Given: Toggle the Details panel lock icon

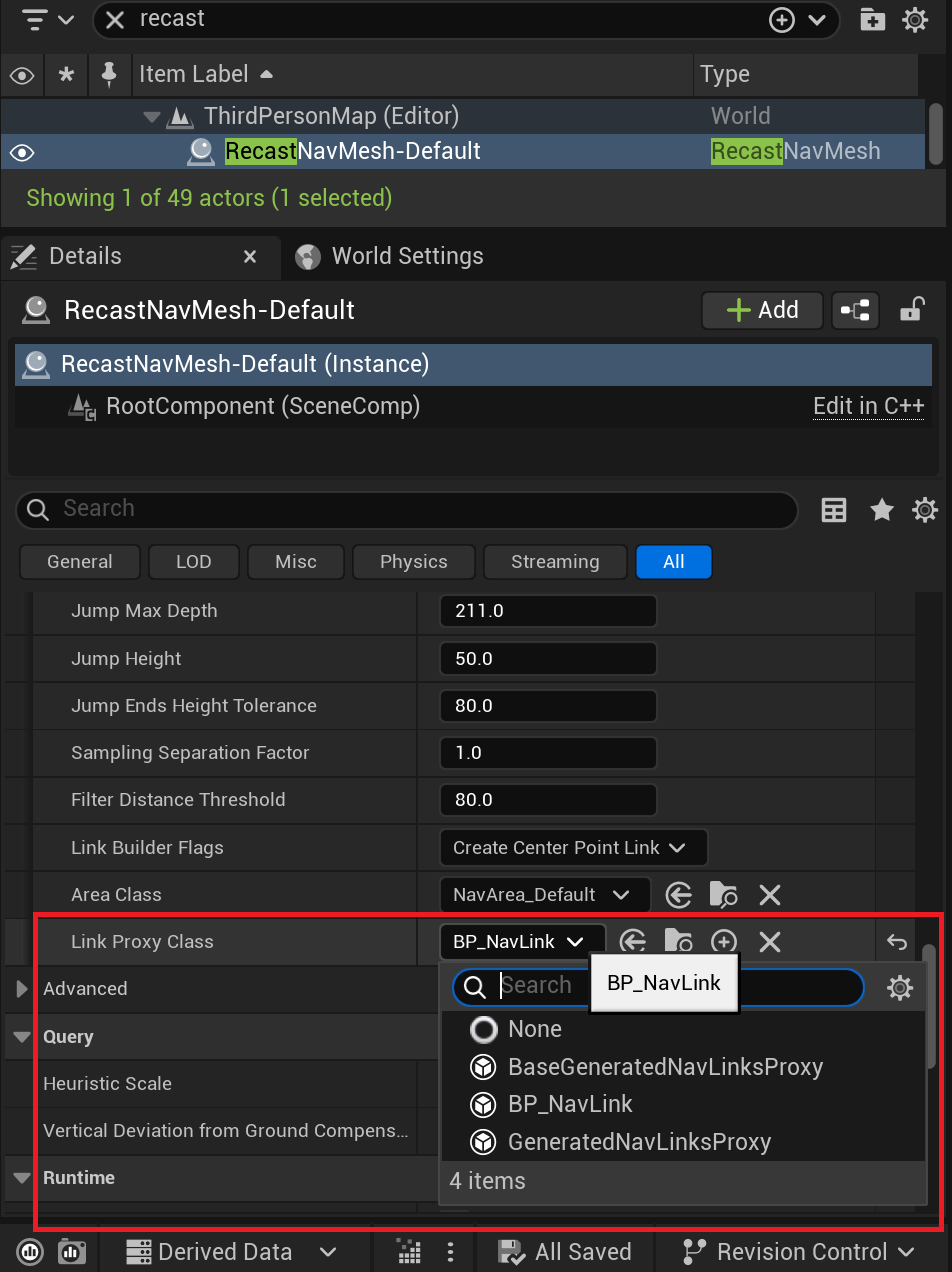Looking at the screenshot, I should (x=910, y=310).
